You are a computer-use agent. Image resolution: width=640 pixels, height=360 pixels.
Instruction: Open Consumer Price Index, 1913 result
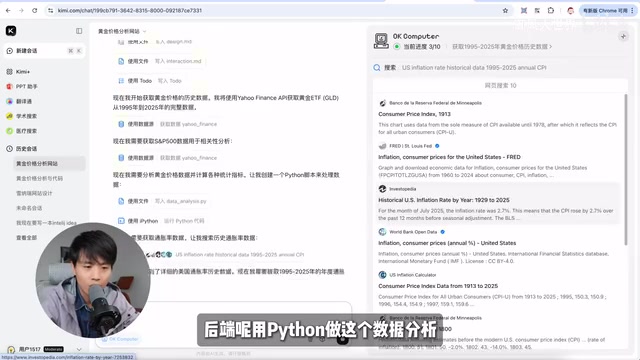[414, 114]
